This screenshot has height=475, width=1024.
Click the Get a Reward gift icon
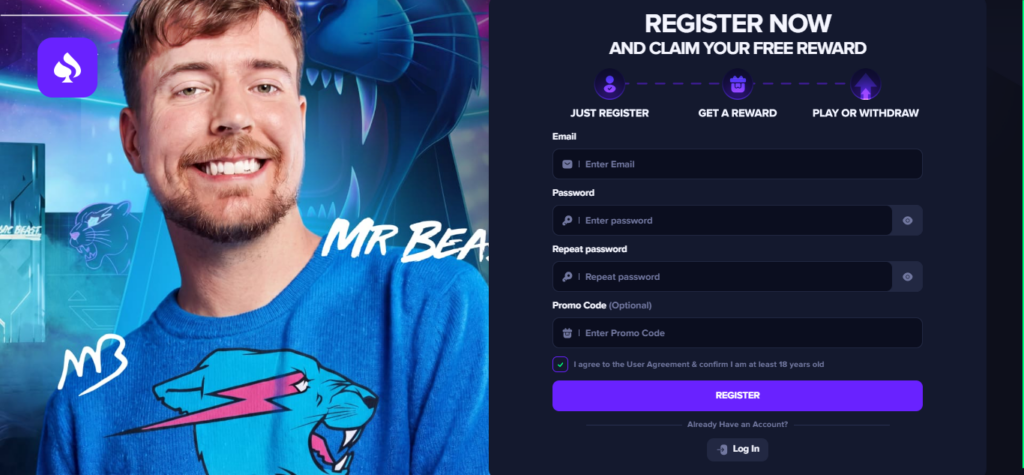pos(737,84)
